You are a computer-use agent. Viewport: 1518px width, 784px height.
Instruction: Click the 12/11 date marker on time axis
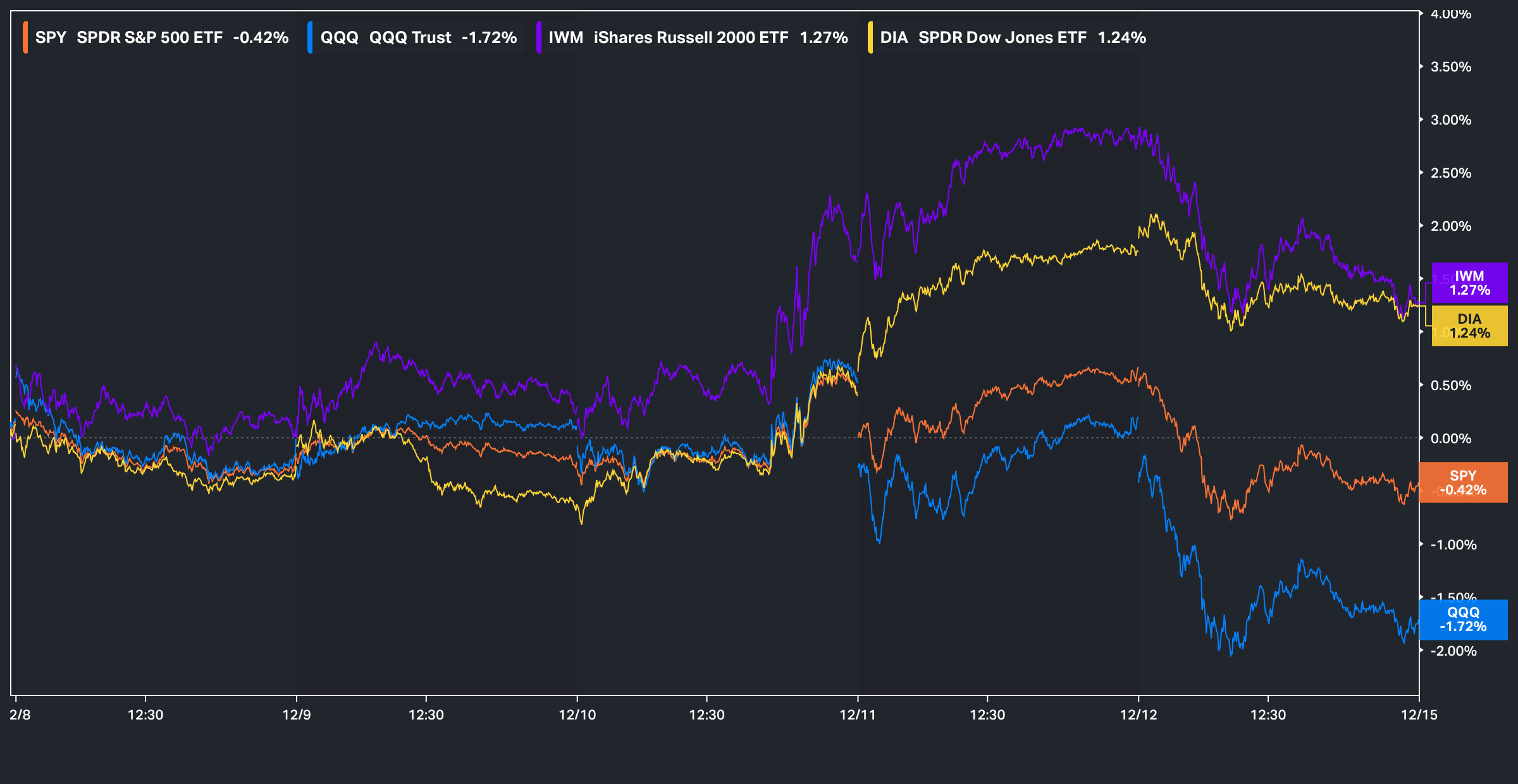click(x=858, y=714)
